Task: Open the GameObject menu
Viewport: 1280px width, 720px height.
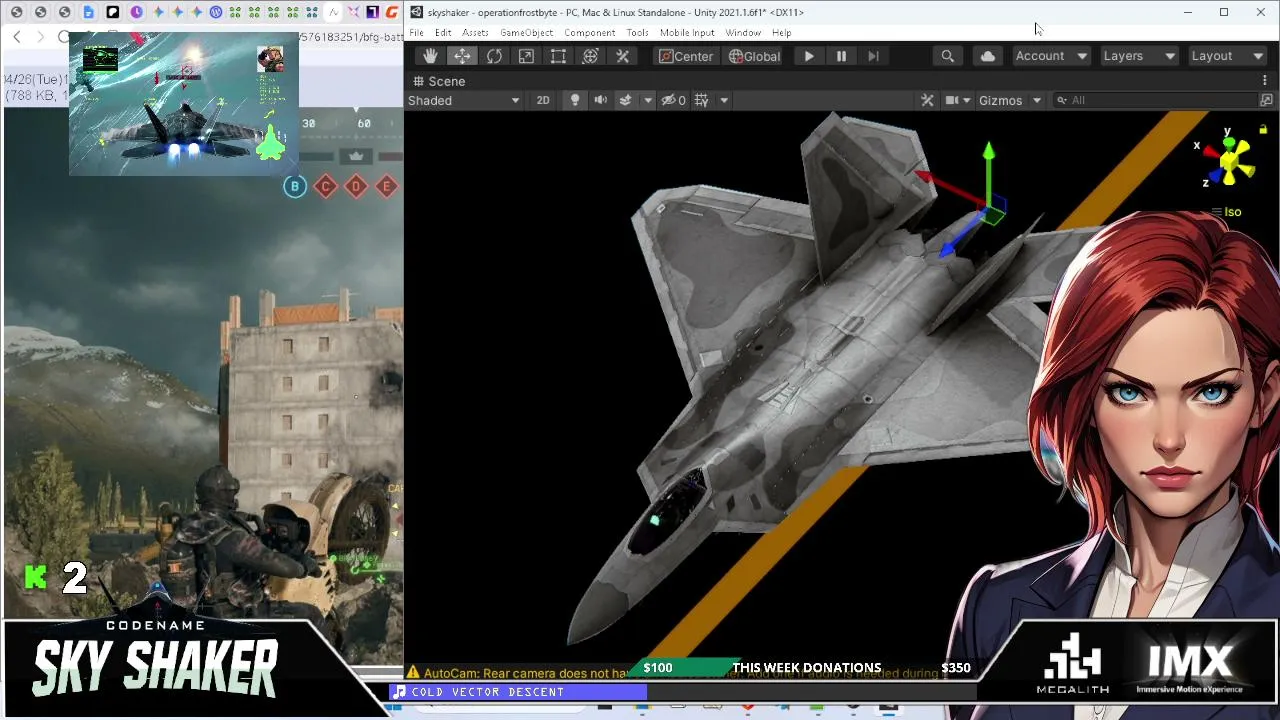Action: click(x=527, y=33)
